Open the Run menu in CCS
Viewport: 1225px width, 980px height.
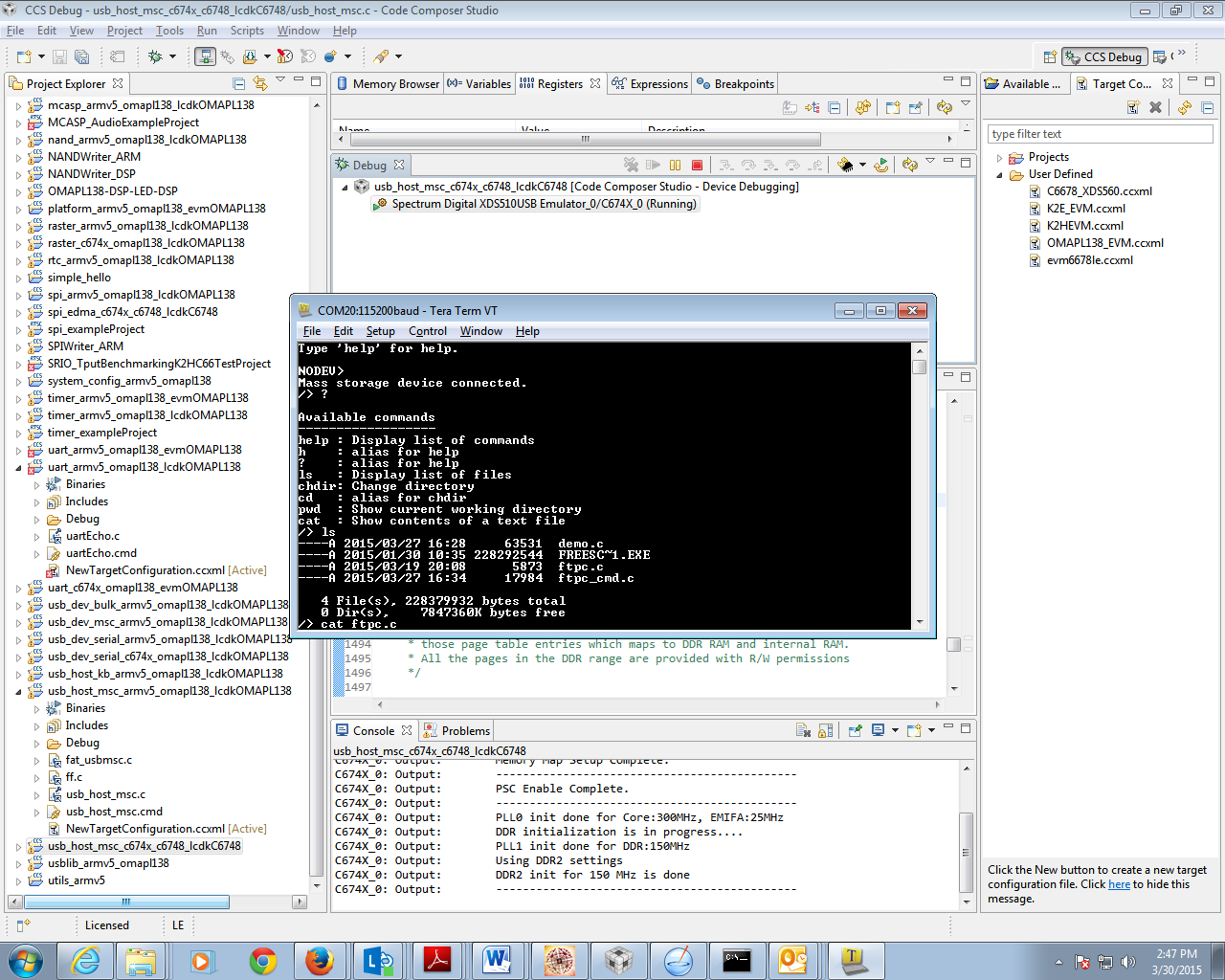(x=207, y=31)
